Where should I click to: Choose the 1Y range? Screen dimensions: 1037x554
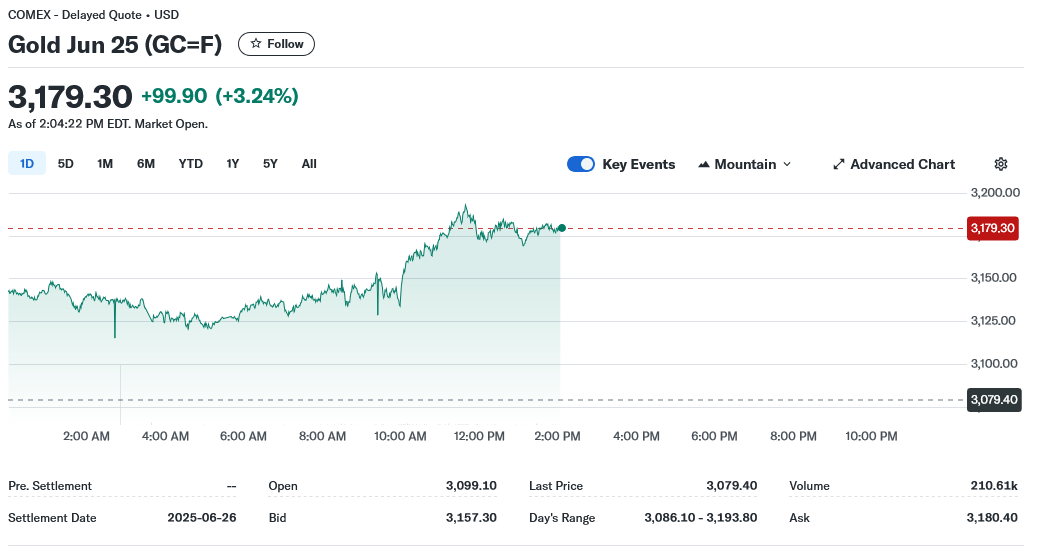pyautogui.click(x=232, y=163)
